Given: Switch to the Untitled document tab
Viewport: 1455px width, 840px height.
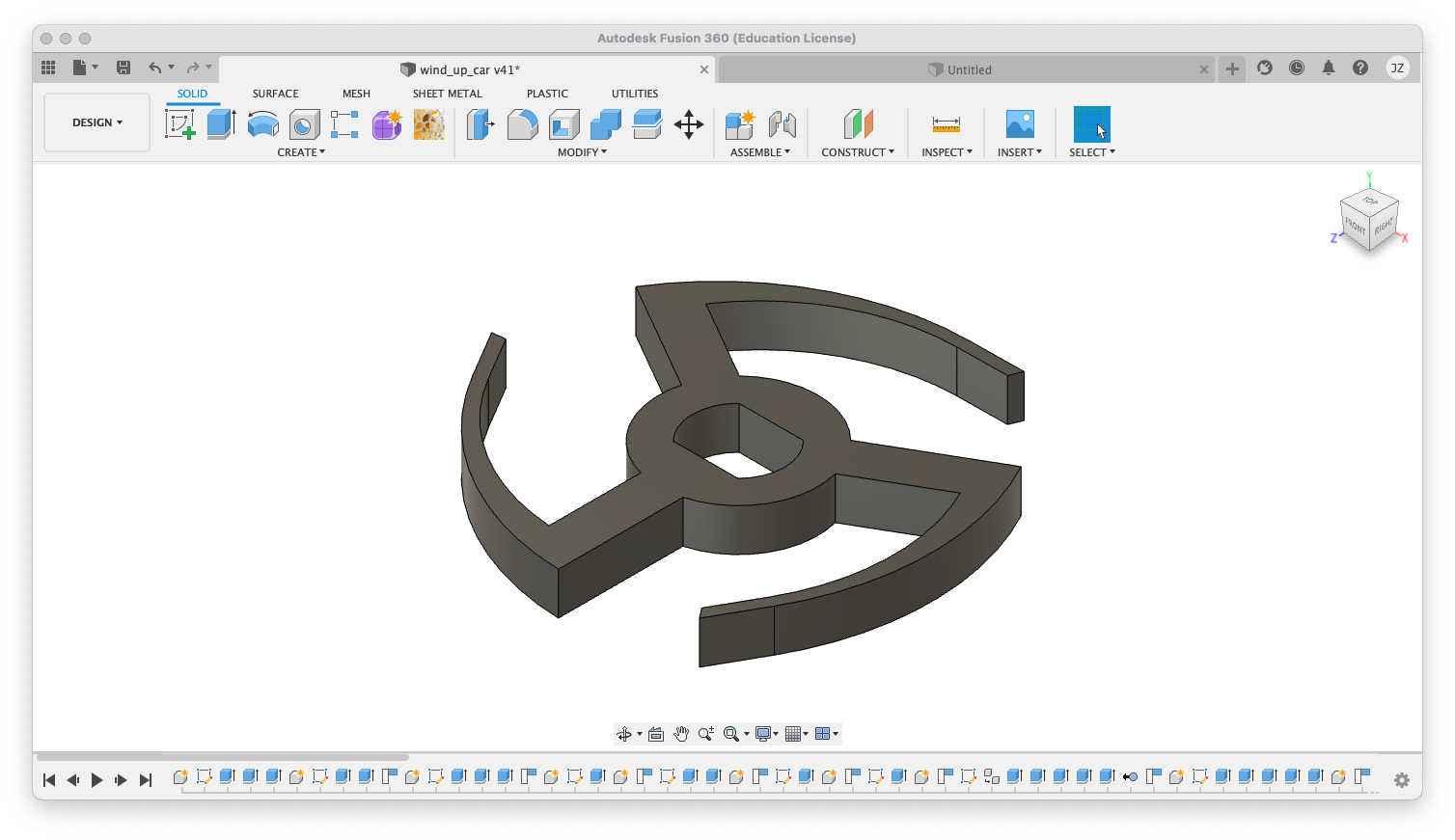Looking at the screenshot, I should click(968, 69).
